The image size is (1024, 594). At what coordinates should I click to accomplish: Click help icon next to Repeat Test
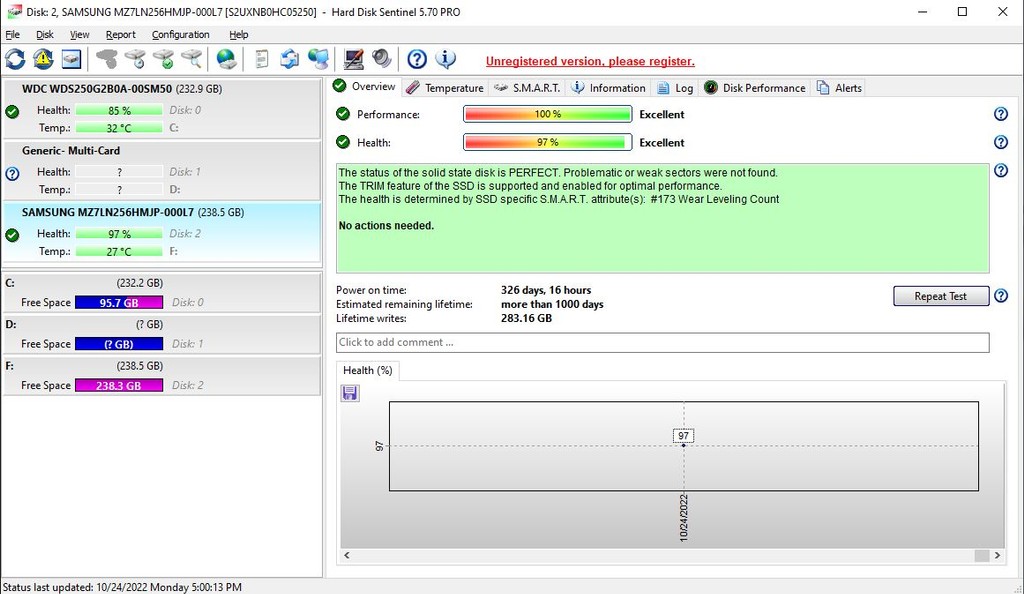pos(1000,296)
